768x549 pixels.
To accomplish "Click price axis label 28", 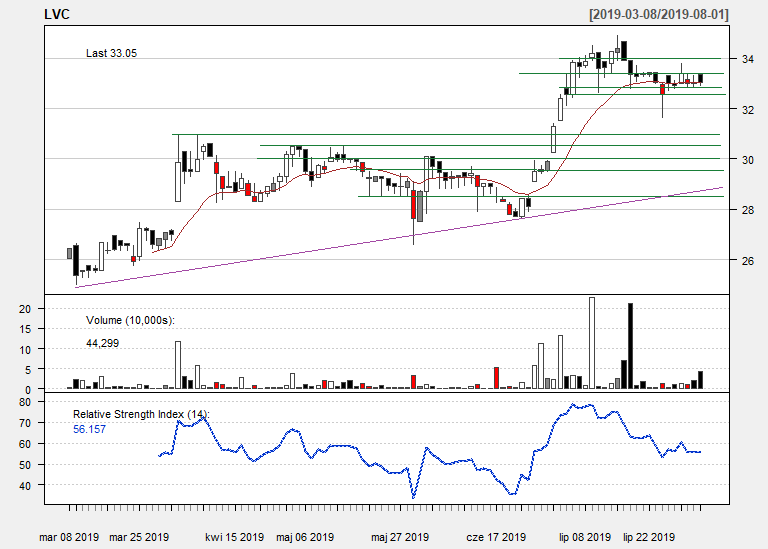I will point(747,210).
